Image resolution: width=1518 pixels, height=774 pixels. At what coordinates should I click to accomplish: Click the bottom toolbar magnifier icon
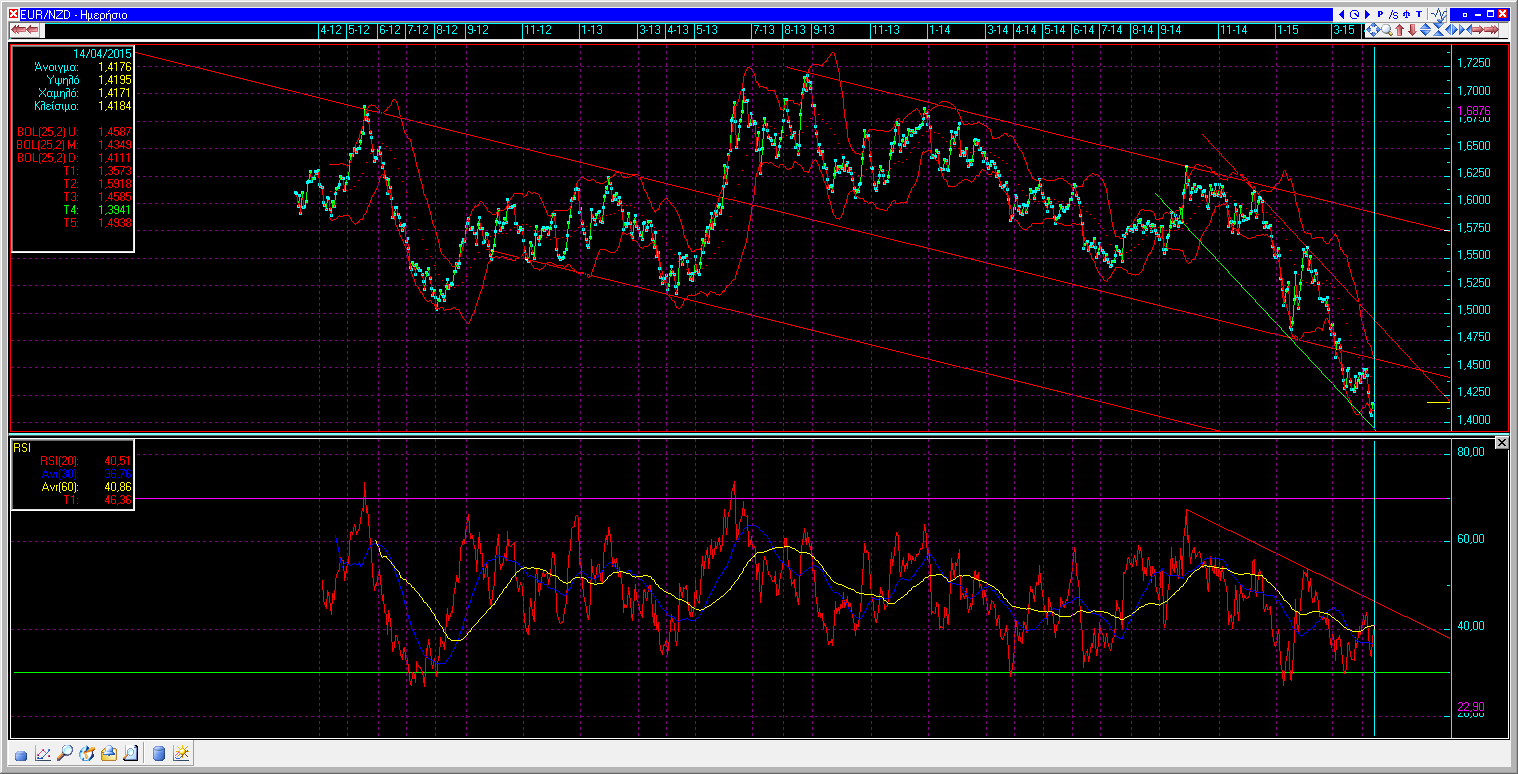tap(65, 753)
